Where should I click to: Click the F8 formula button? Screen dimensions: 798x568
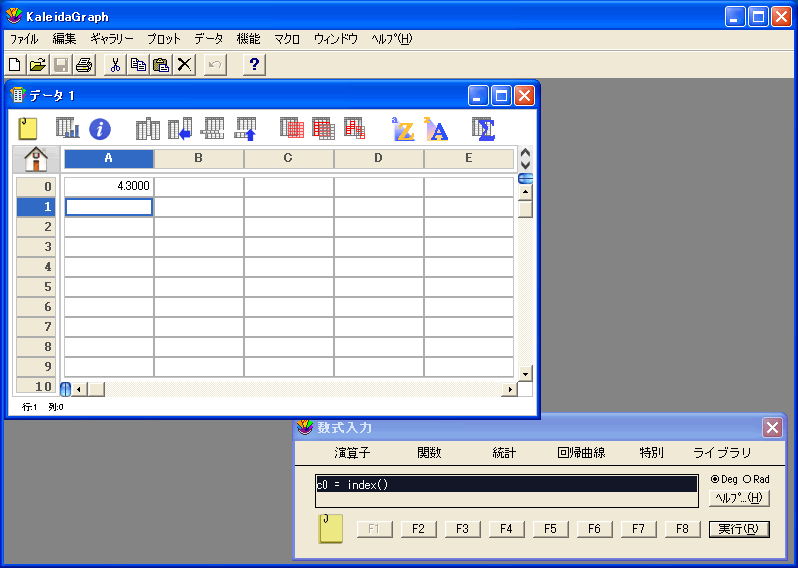pos(682,529)
